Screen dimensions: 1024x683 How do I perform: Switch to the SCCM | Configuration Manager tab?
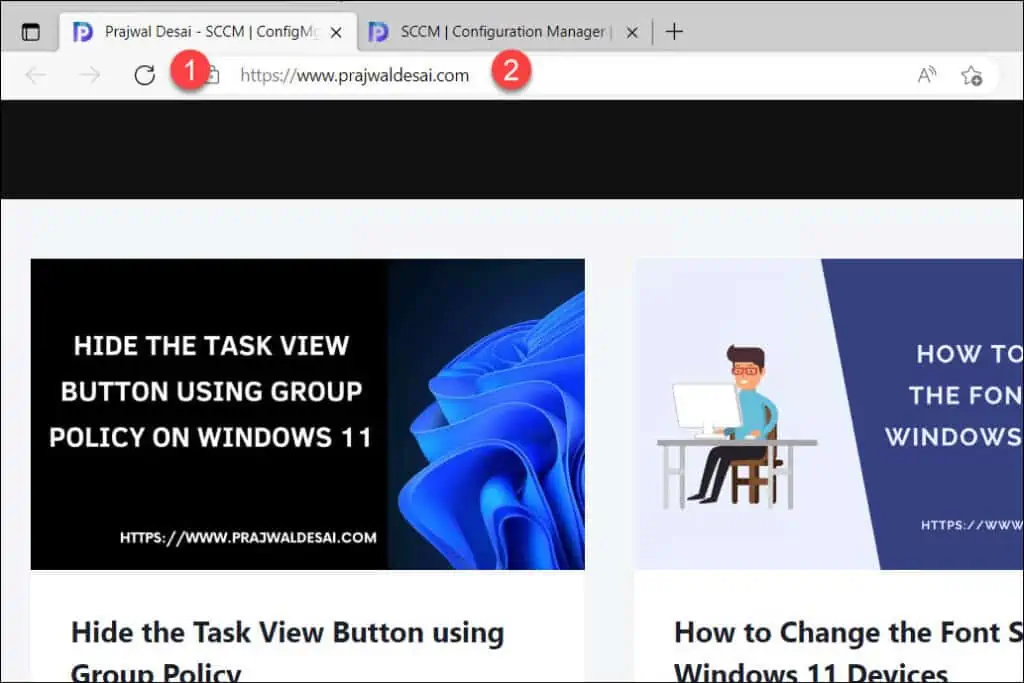tap(504, 32)
